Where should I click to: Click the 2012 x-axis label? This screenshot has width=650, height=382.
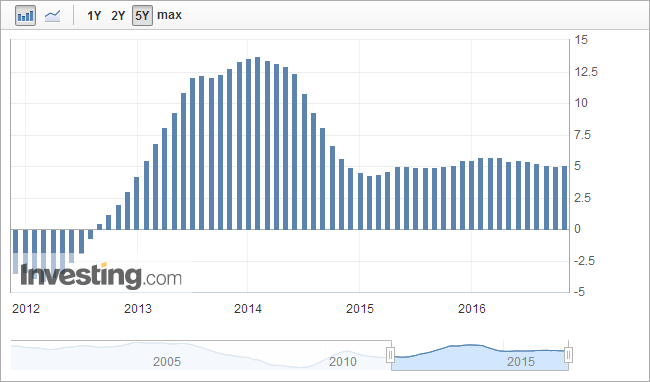pyautogui.click(x=26, y=309)
